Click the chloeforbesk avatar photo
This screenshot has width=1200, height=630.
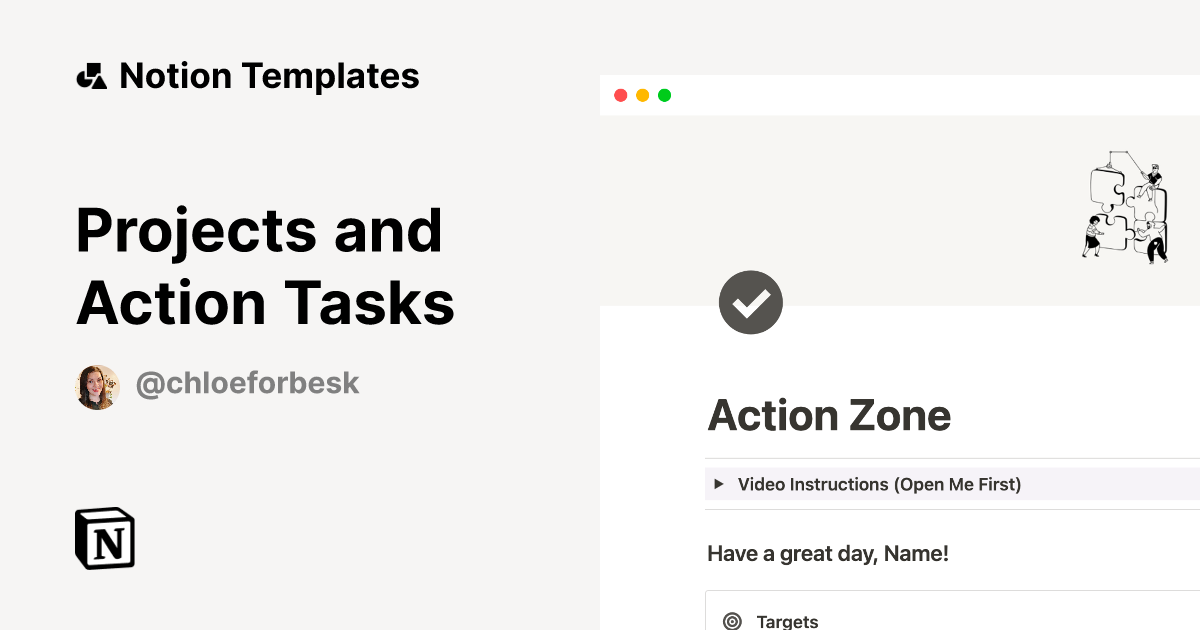(98, 385)
